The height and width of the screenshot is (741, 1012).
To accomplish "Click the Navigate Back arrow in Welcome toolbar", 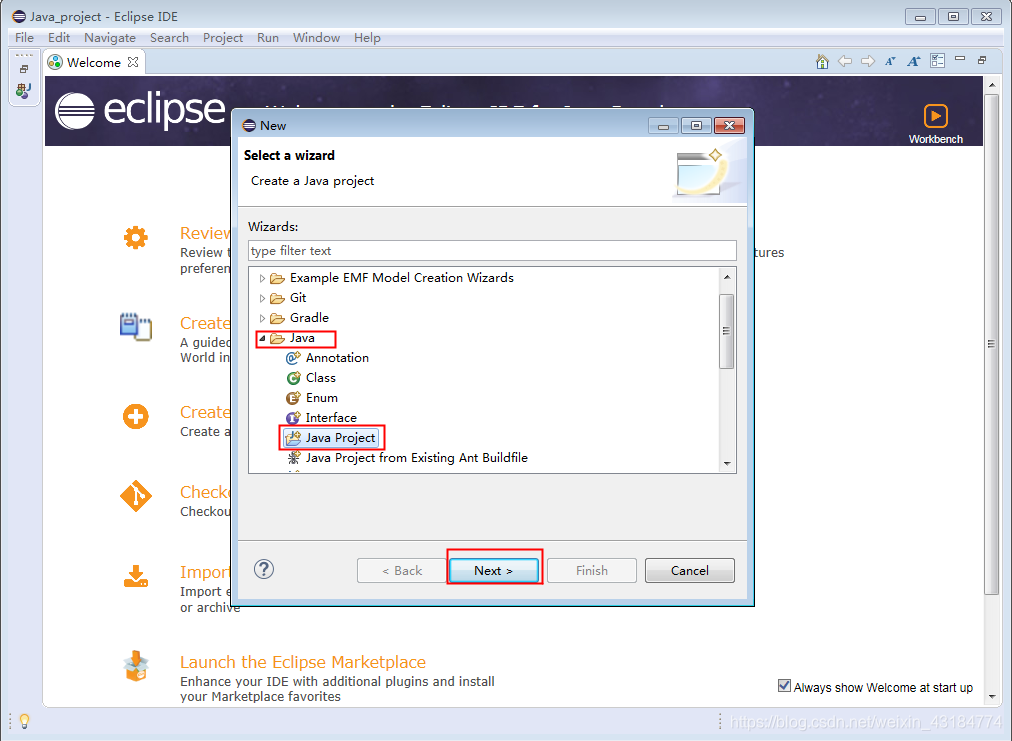I will point(845,61).
